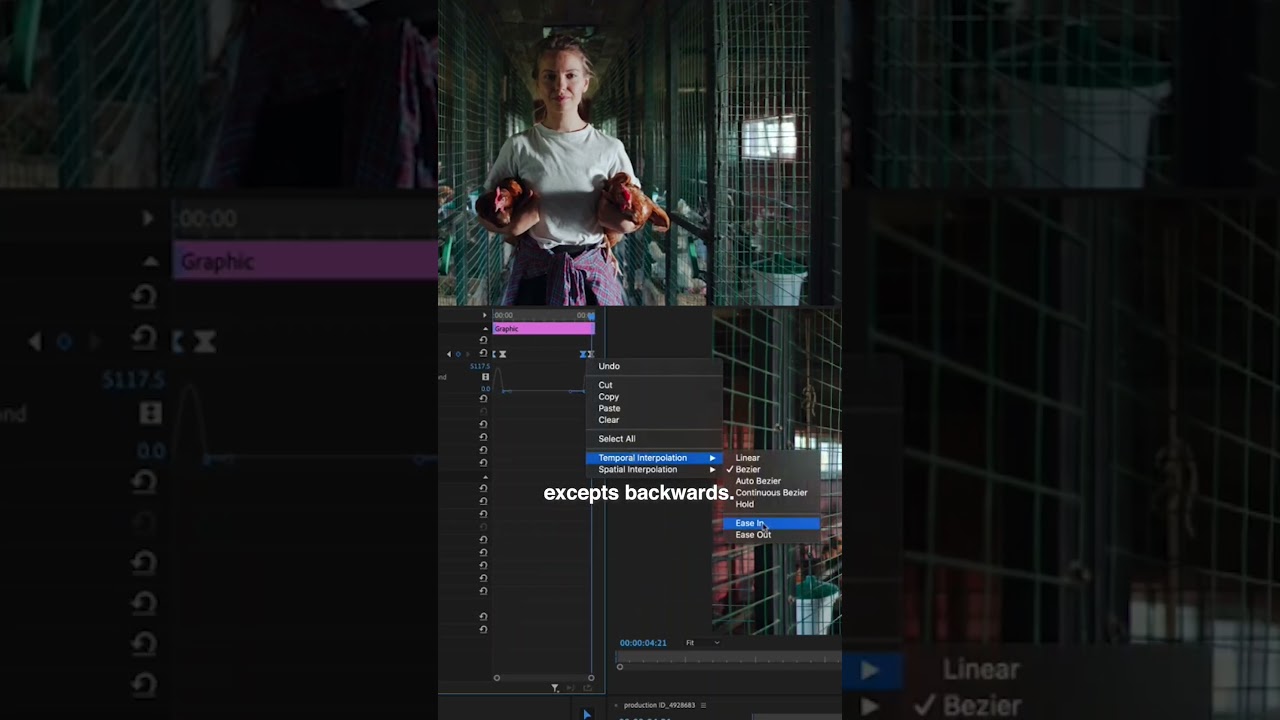
Task: Open the Temporal Interpolation submenu
Action: click(x=653, y=458)
